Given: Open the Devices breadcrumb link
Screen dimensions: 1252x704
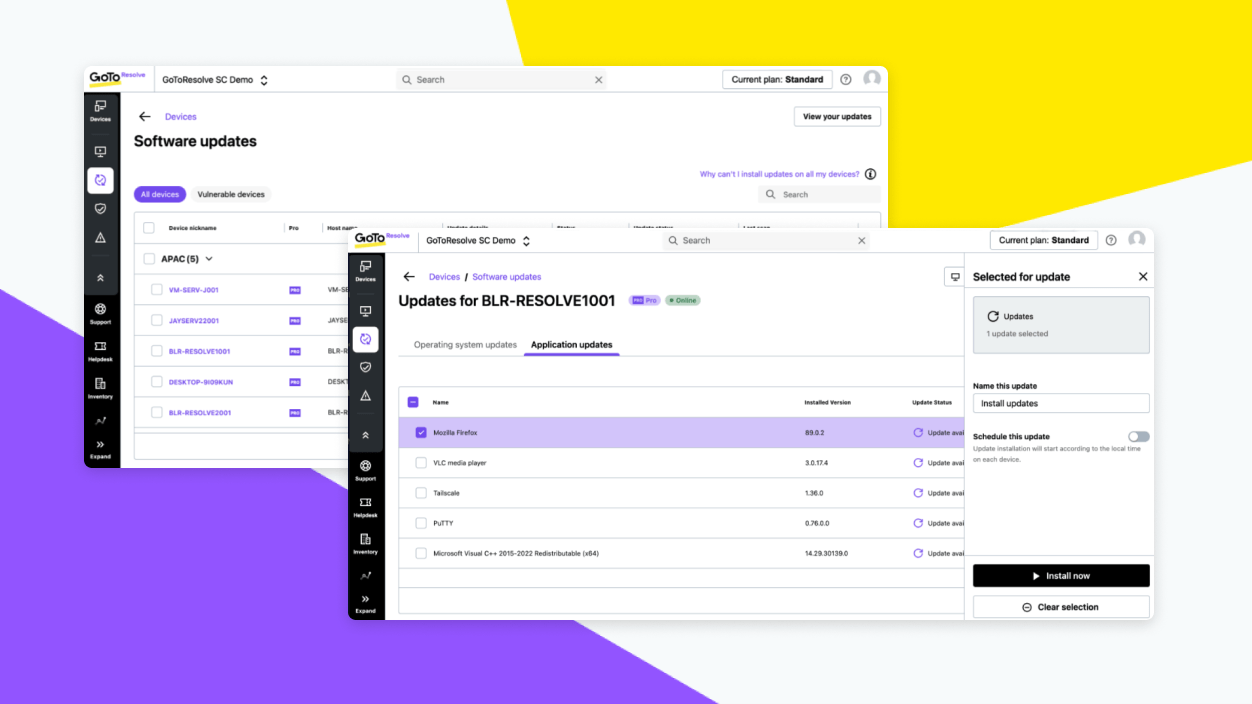Looking at the screenshot, I should 444,276.
